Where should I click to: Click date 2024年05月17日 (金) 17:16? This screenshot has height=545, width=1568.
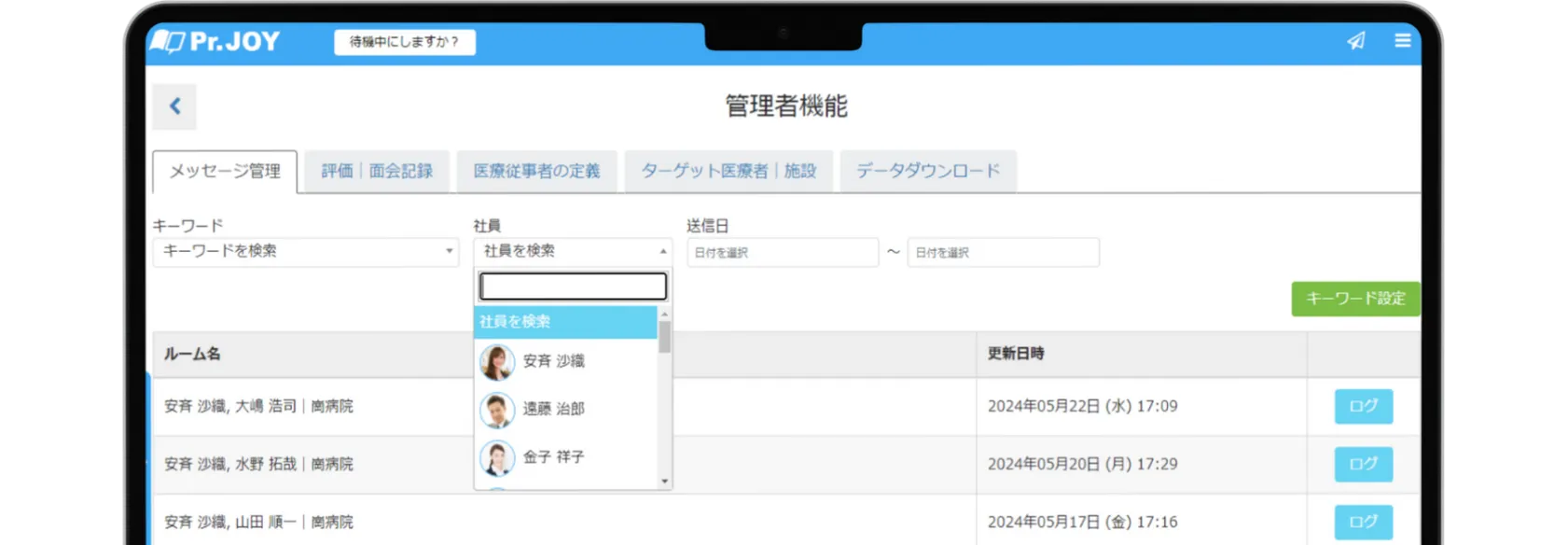tap(1082, 522)
